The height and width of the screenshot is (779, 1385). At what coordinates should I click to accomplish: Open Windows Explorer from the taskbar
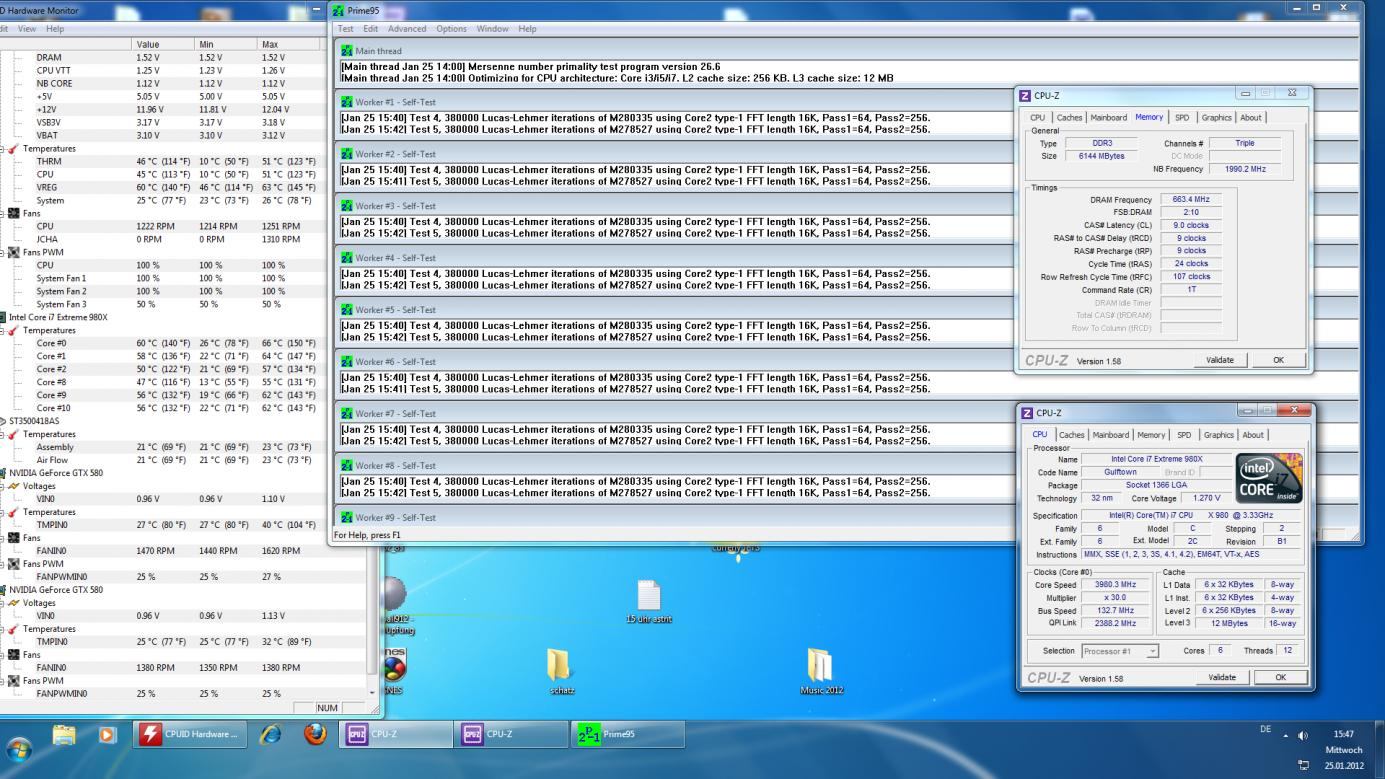pyautogui.click(x=65, y=735)
